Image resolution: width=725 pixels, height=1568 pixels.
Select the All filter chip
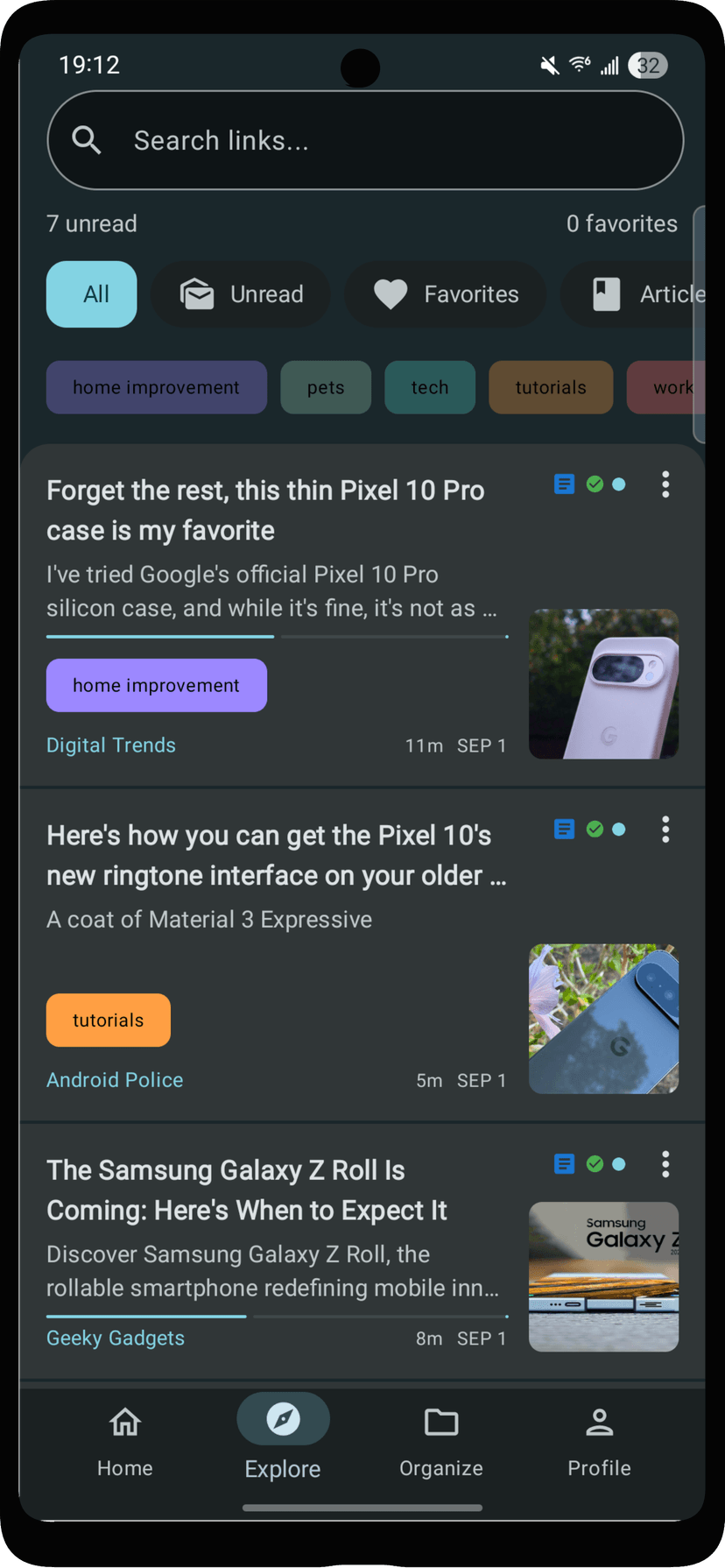pos(92,294)
